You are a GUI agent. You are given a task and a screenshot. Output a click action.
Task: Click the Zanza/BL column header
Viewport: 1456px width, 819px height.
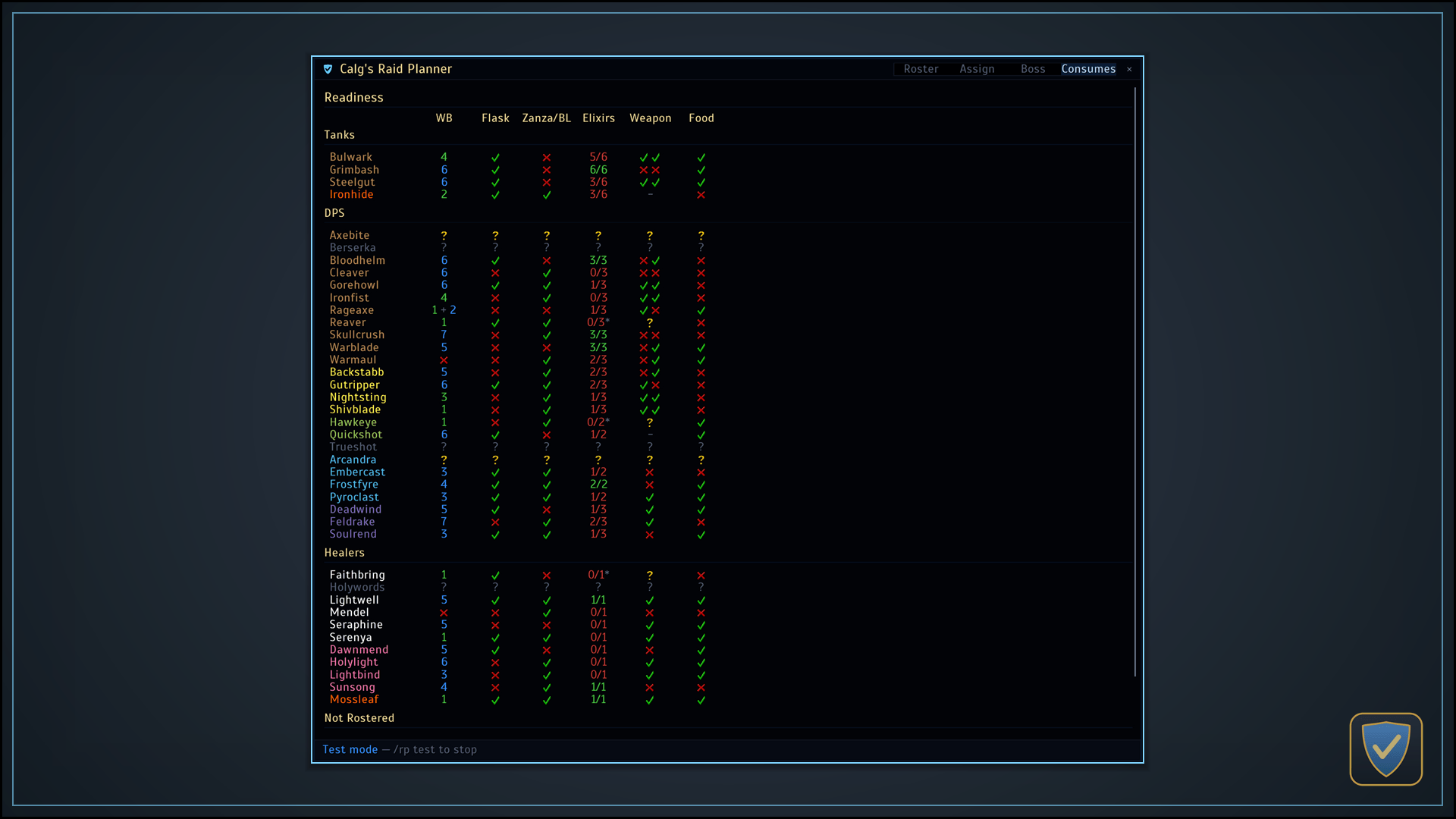coord(547,118)
